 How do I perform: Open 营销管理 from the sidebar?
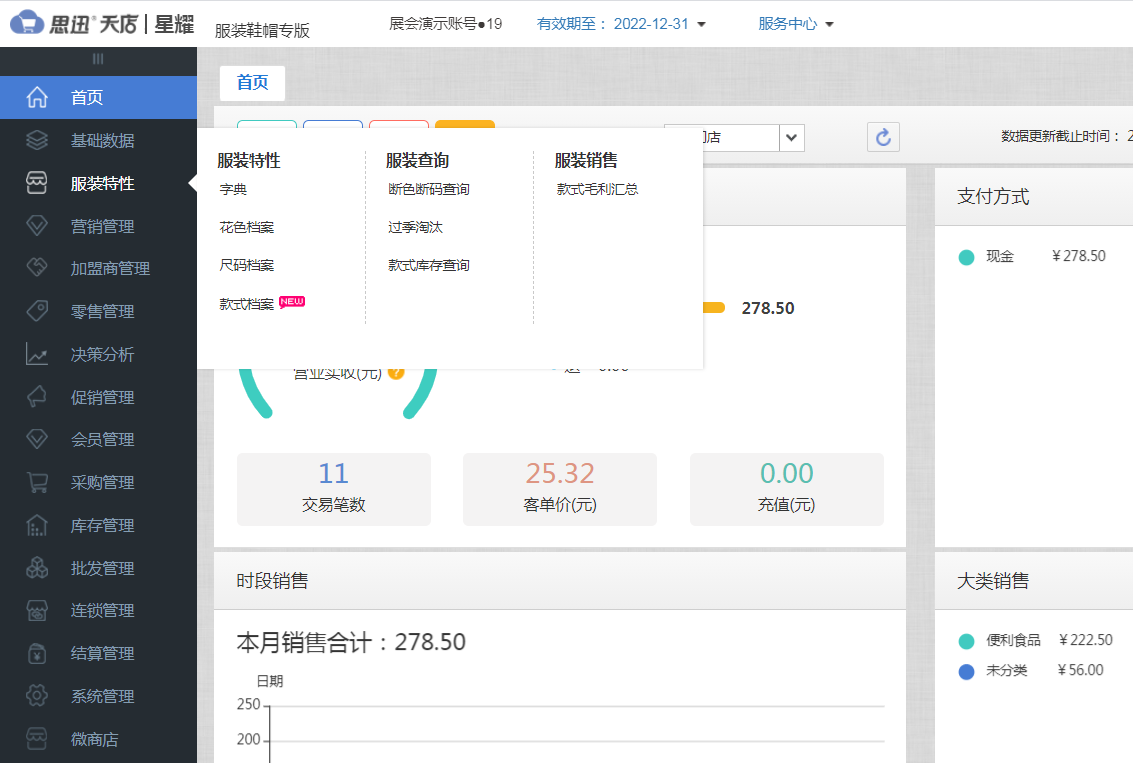[x=37, y=226]
